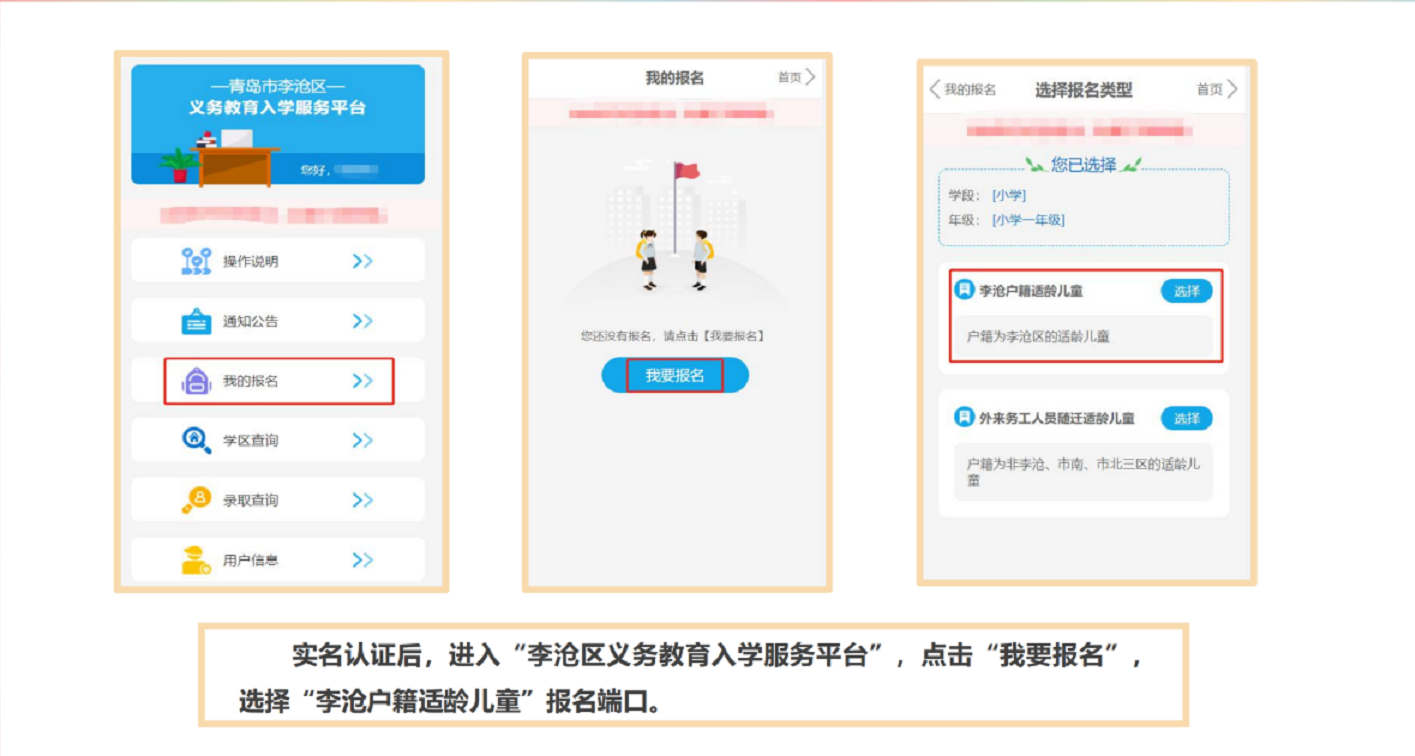Click the 学区查询 magnifier icon

pos(196,440)
